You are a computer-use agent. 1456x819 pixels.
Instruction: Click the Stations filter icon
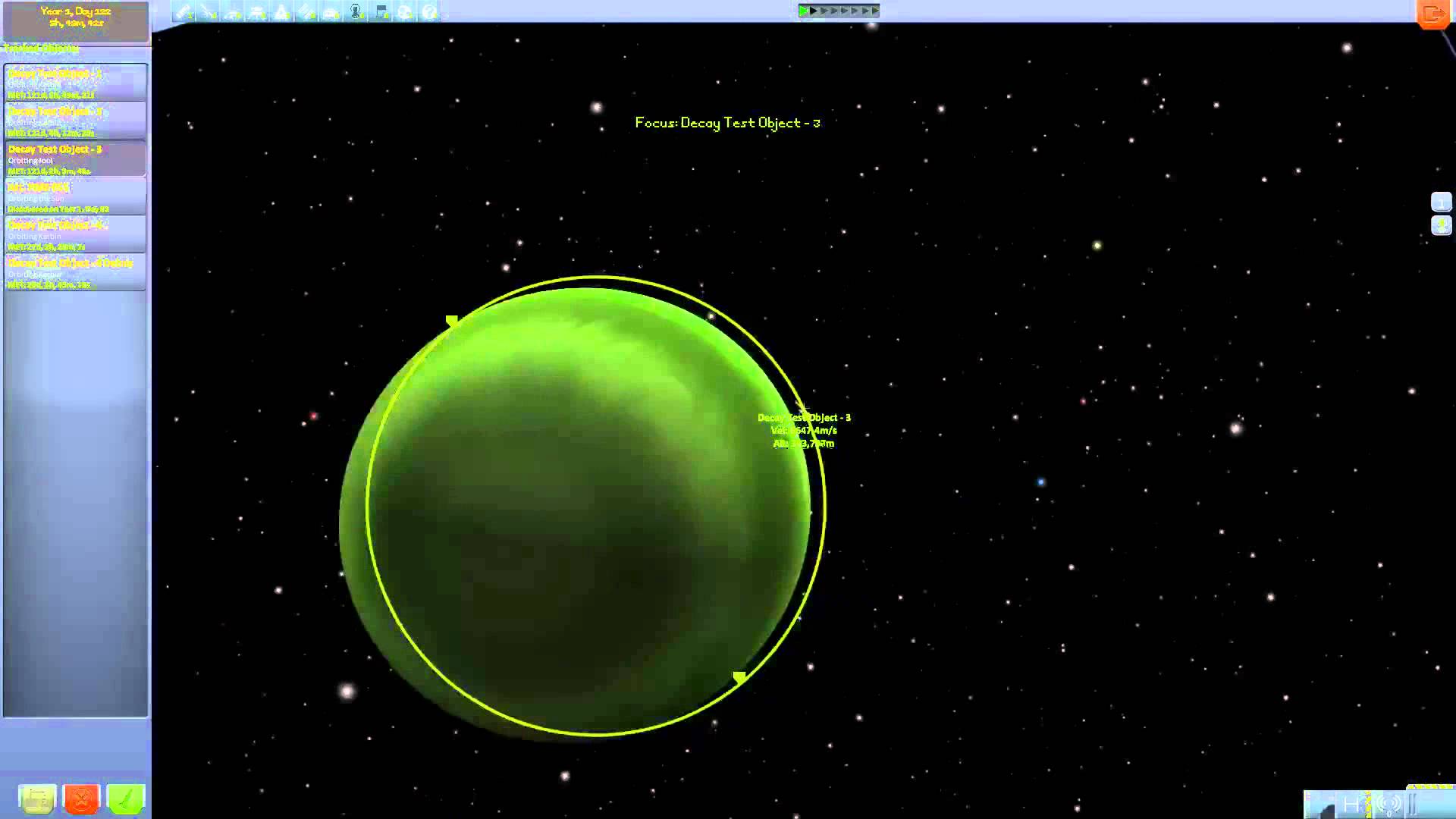pos(306,12)
